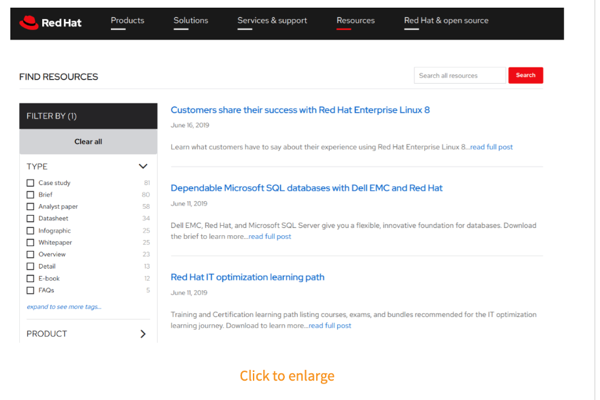Check the Datasheet checkbox
This screenshot has width=600, height=400.
(30, 219)
